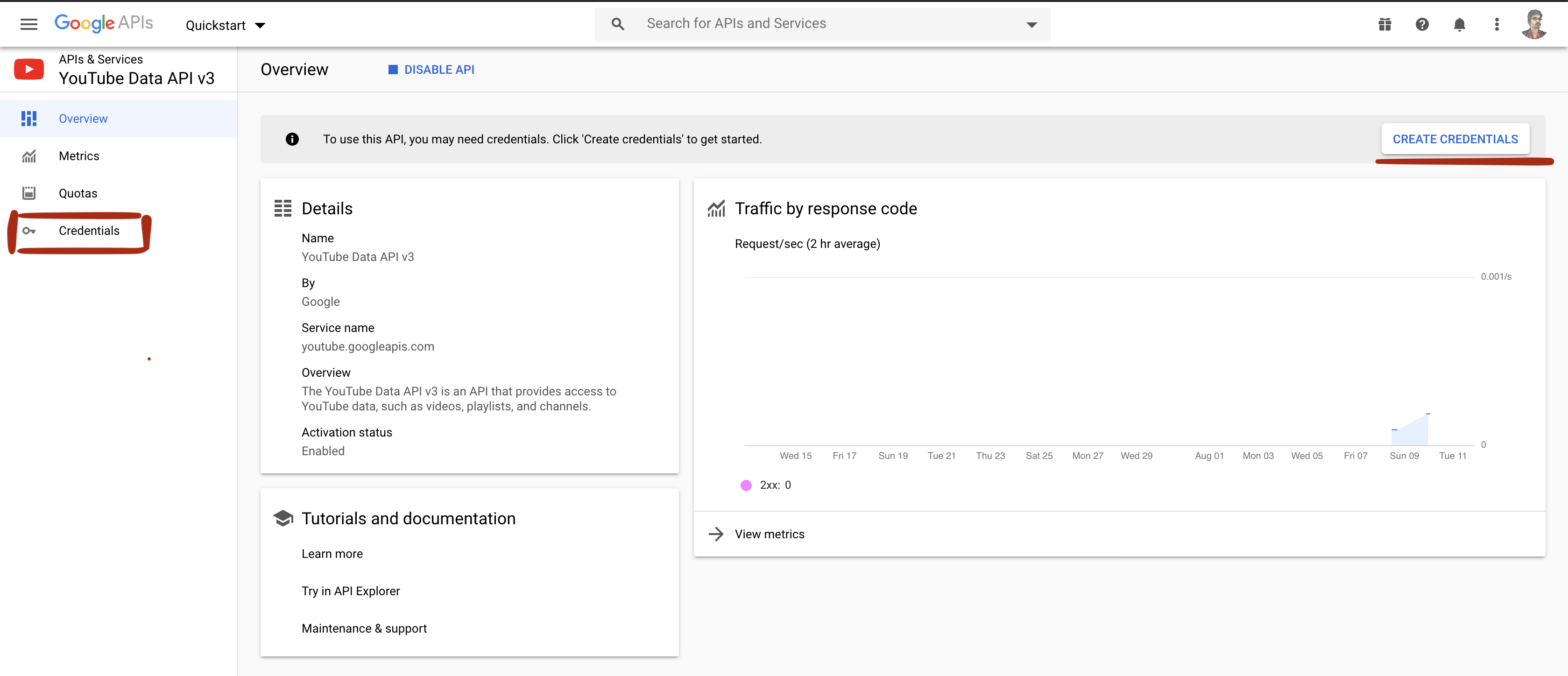Click the DISABLE API button
Viewport: 1568px width, 676px height.
pyautogui.click(x=431, y=70)
